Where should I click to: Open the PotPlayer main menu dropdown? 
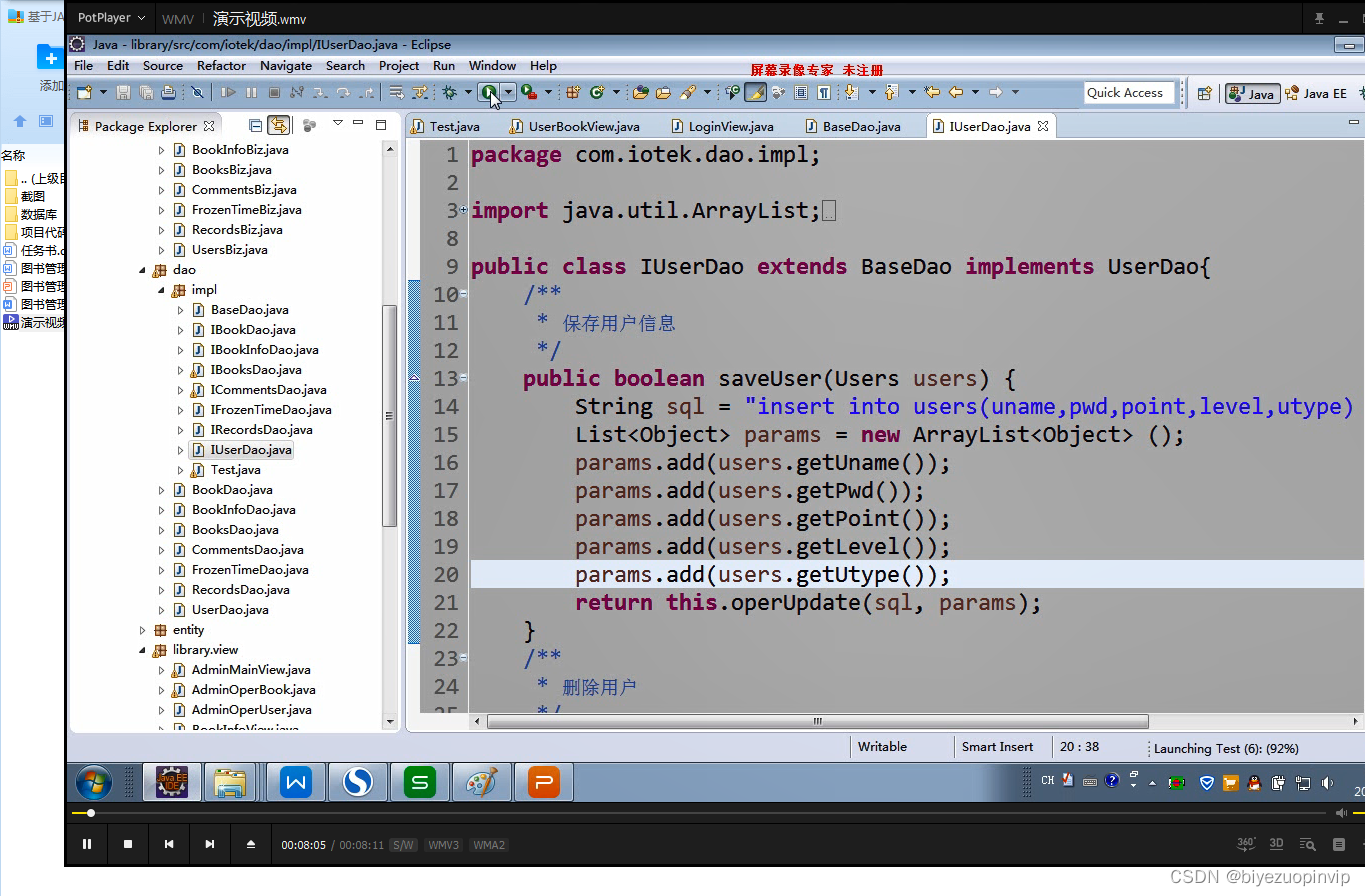click(x=111, y=18)
